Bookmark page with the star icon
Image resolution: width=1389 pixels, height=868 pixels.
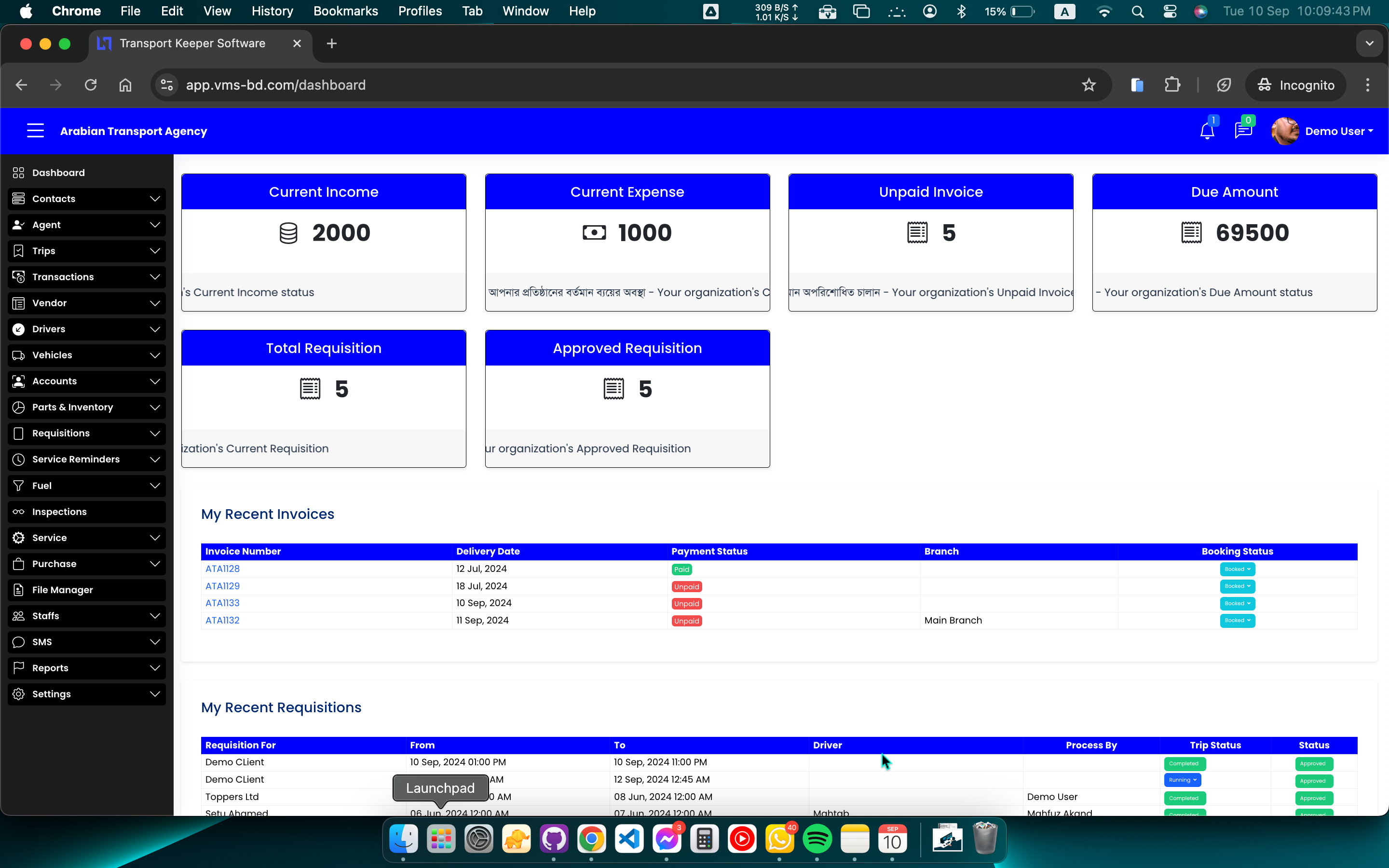coord(1088,85)
